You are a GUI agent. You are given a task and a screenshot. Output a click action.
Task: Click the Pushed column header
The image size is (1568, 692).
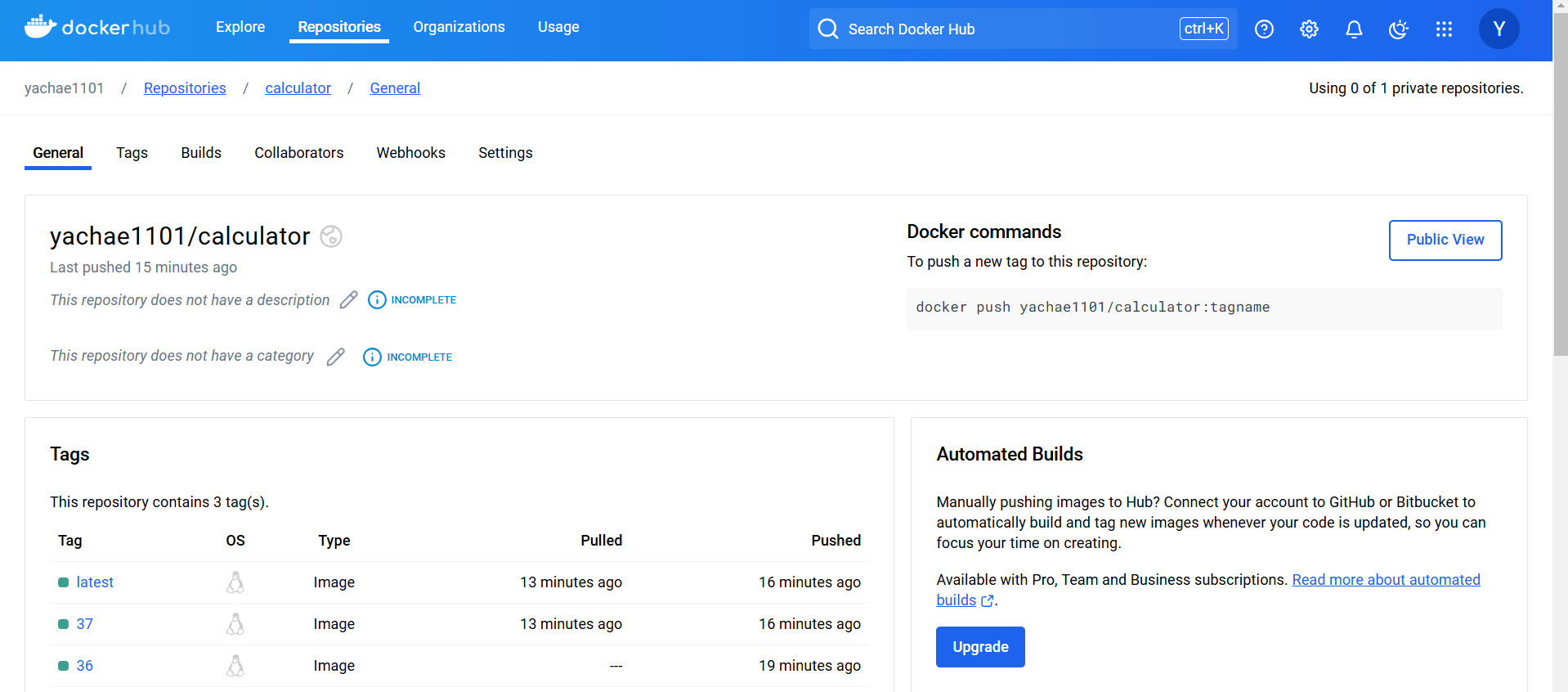[836, 541]
